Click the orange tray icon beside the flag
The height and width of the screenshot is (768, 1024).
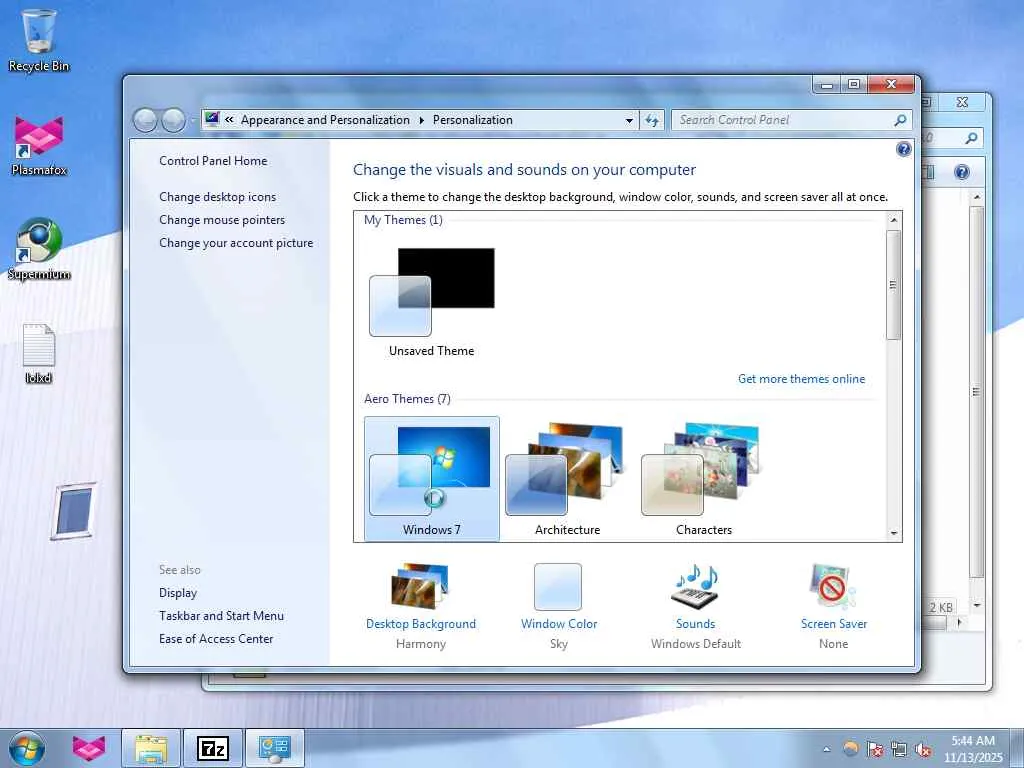click(x=850, y=749)
